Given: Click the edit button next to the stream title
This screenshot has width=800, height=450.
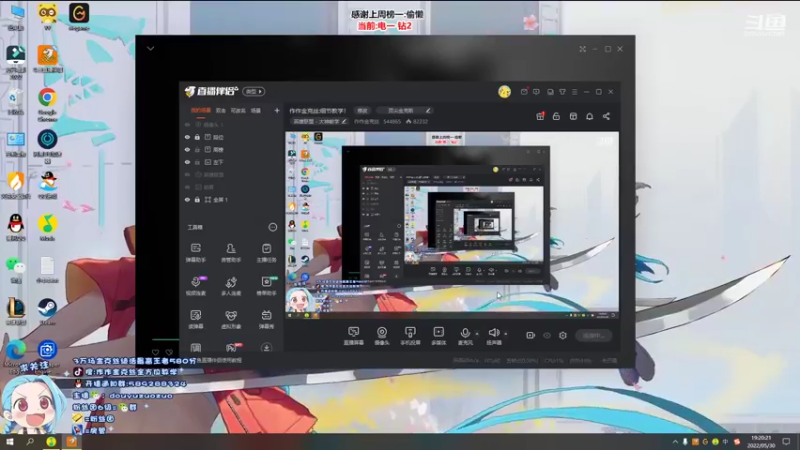Looking at the screenshot, I should 362,110.
